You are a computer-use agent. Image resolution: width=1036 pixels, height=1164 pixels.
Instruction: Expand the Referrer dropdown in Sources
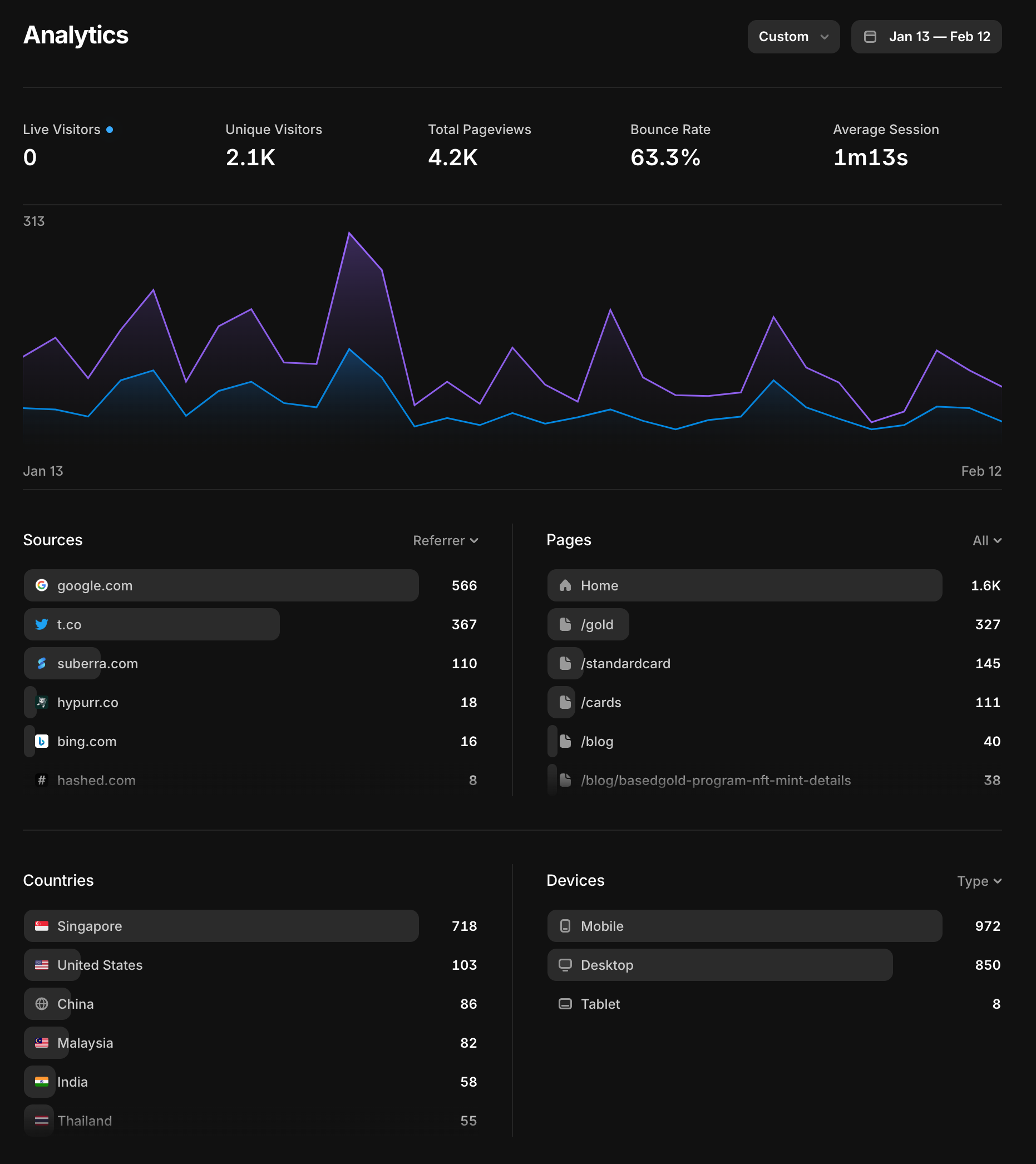pos(445,540)
